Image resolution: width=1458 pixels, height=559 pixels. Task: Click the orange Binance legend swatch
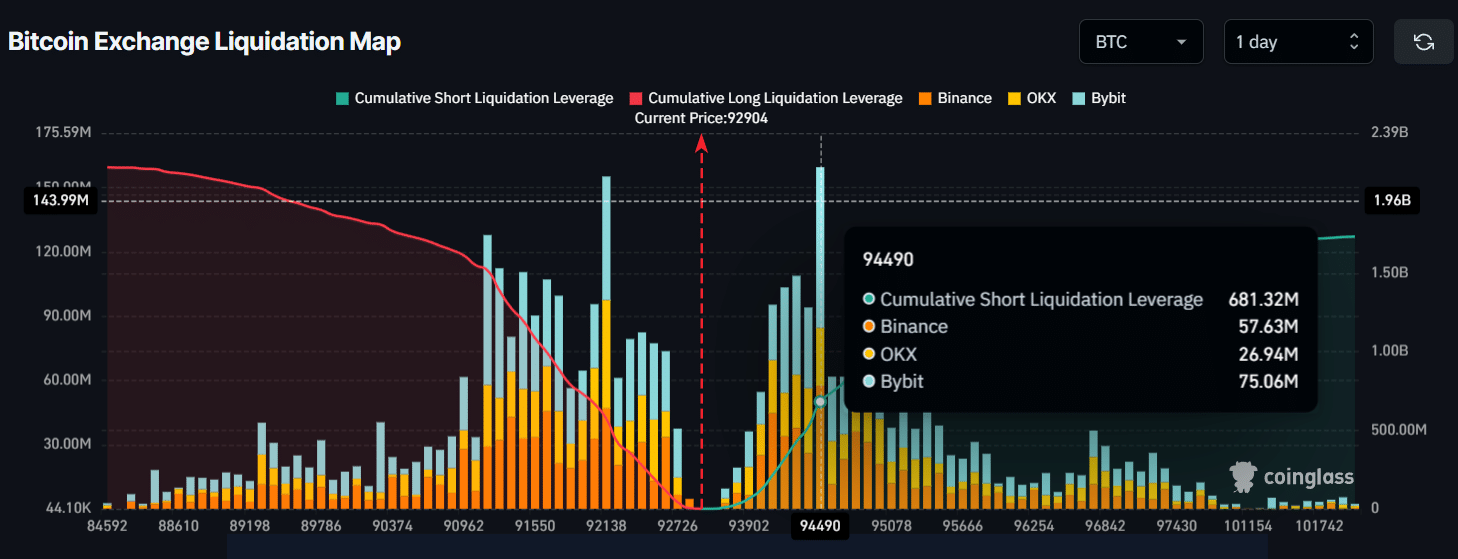(x=925, y=98)
